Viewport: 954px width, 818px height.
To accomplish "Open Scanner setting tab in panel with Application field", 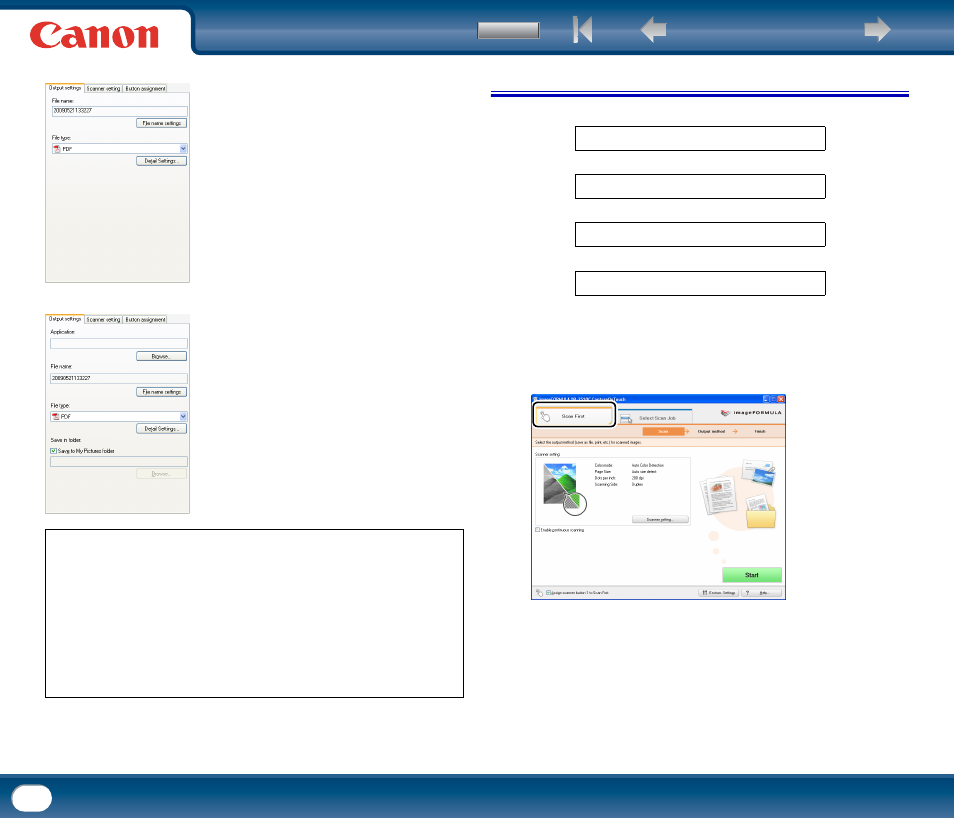I will 103,320.
